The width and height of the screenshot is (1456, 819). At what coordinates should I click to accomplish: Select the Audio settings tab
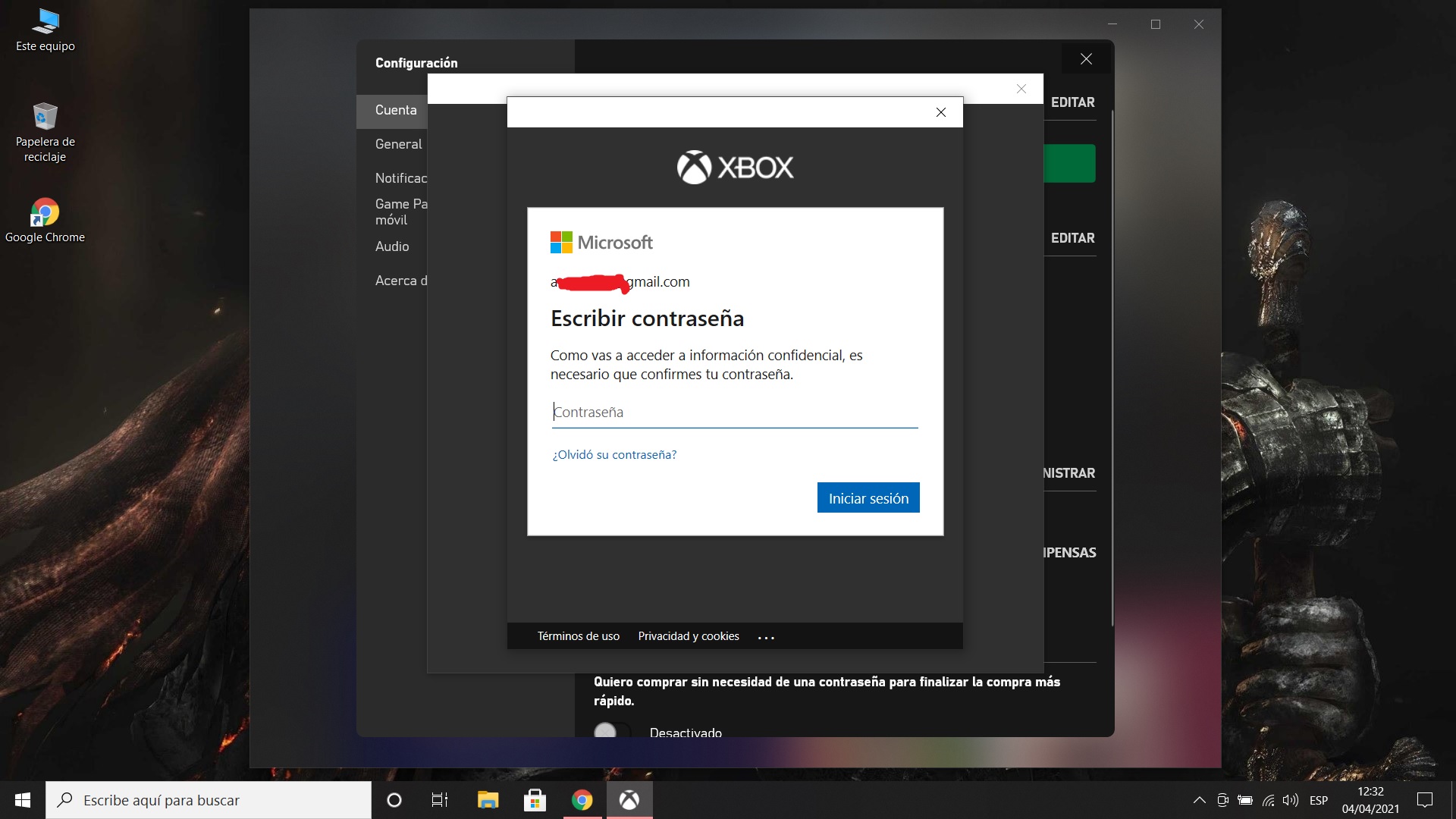tap(392, 246)
